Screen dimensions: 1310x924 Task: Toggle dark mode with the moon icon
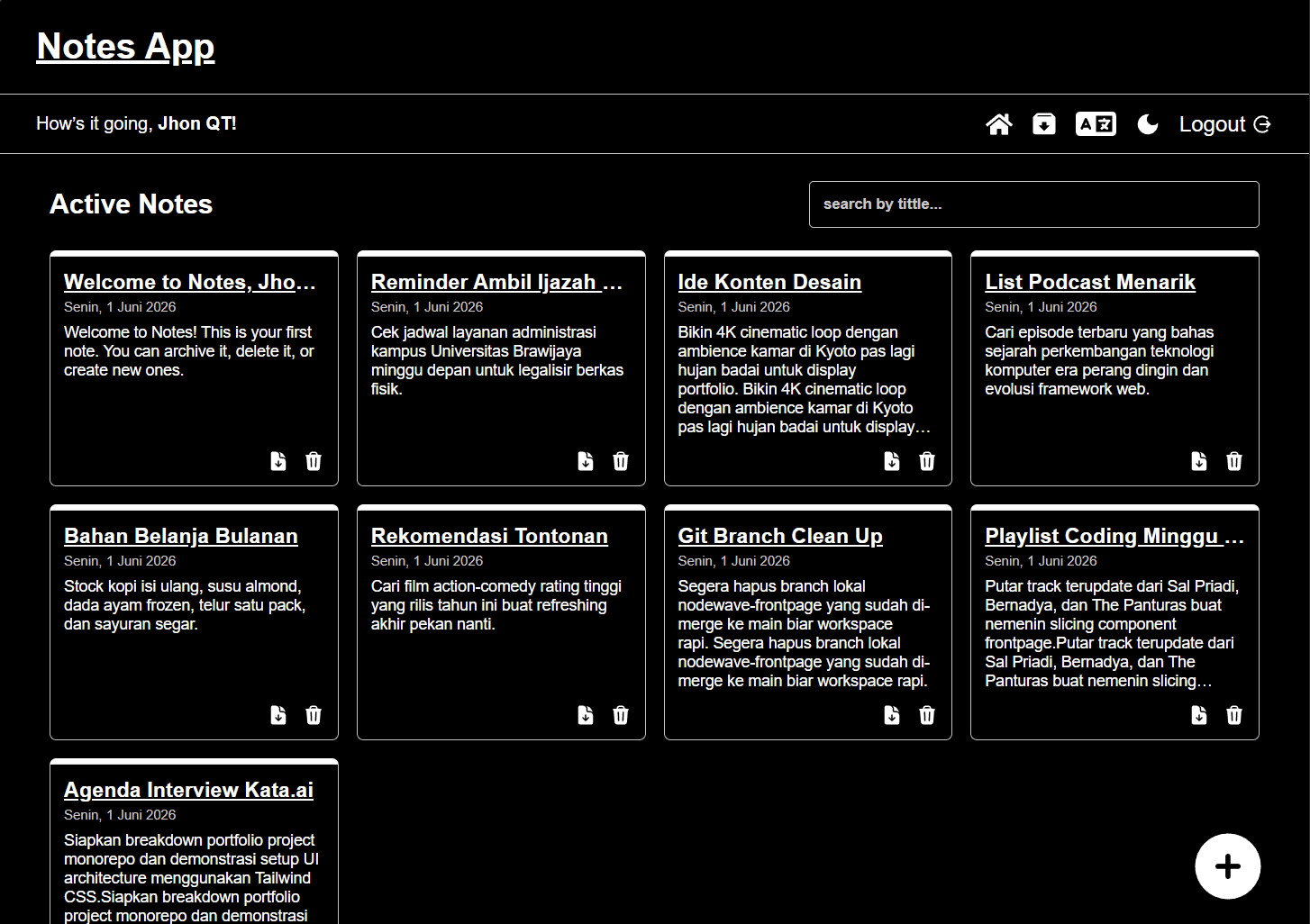(x=1148, y=124)
